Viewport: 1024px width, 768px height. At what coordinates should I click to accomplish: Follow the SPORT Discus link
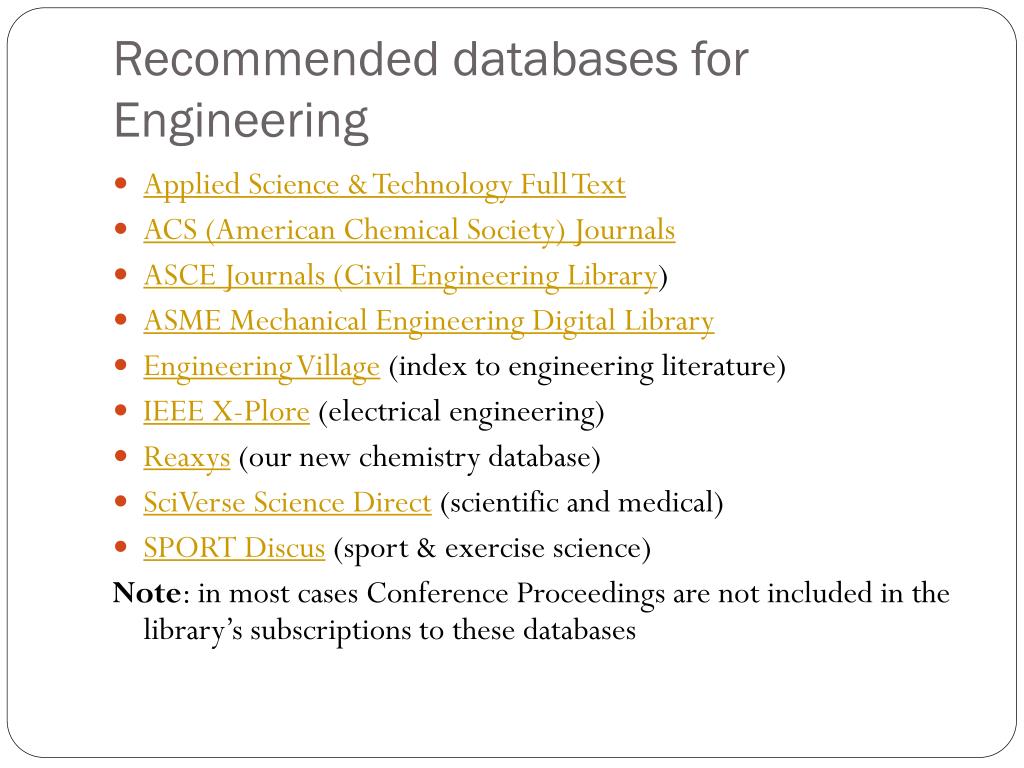click(234, 548)
